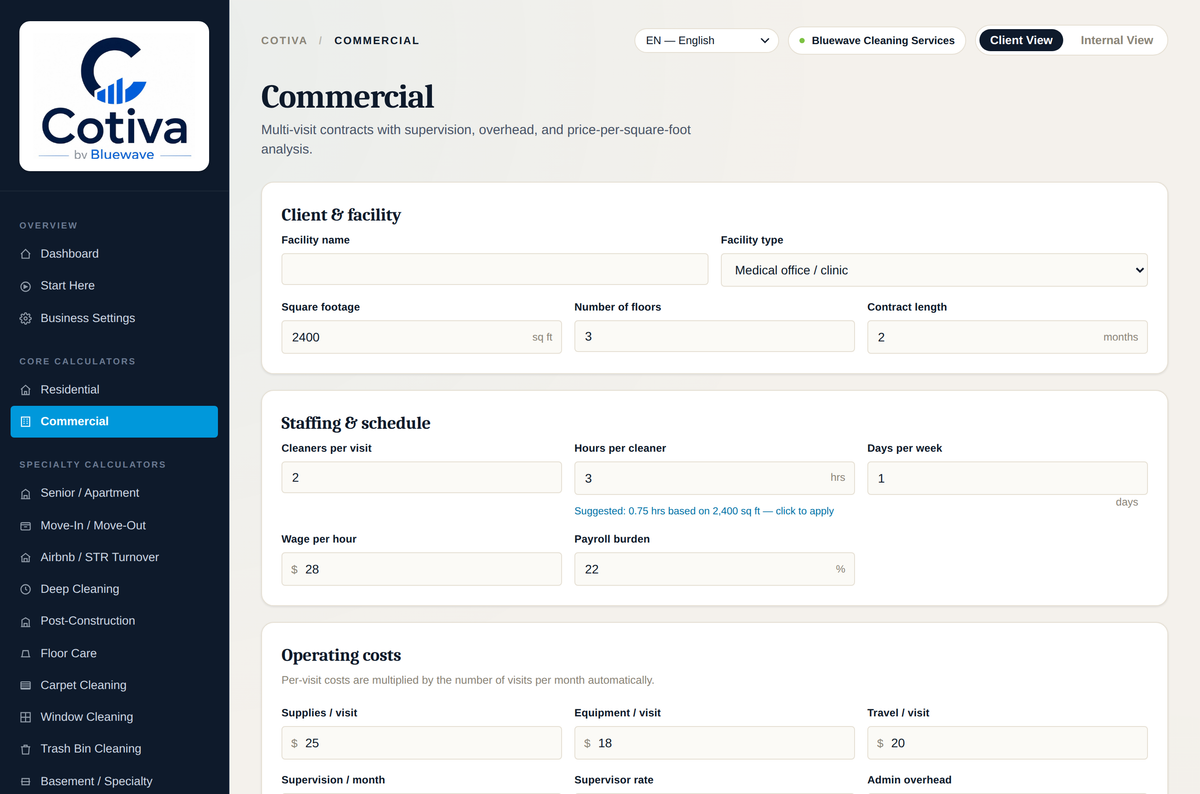Click the Travel / visit field
The height and width of the screenshot is (794, 1200).
coord(1007,743)
